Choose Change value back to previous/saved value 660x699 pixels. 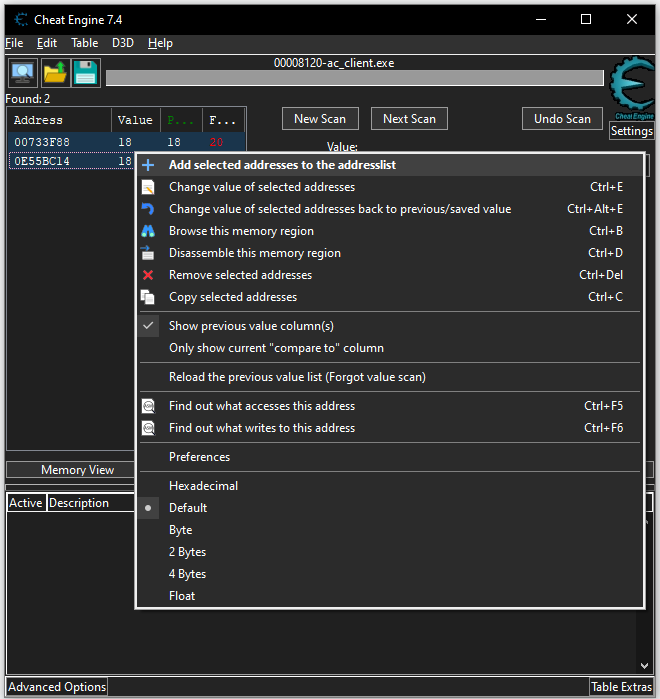coord(390,209)
